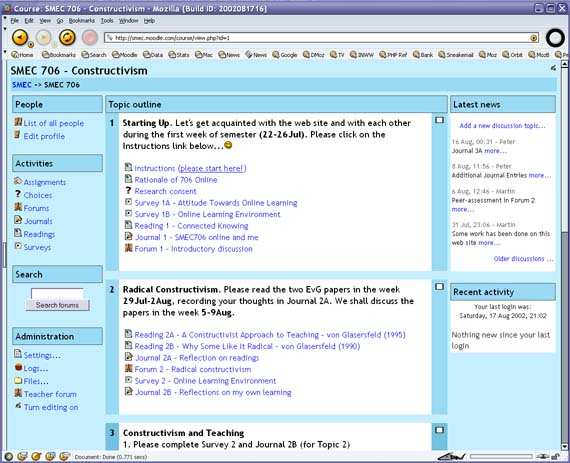
Task: Click the Reload page toolbar button
Action: tap(67, 37)
